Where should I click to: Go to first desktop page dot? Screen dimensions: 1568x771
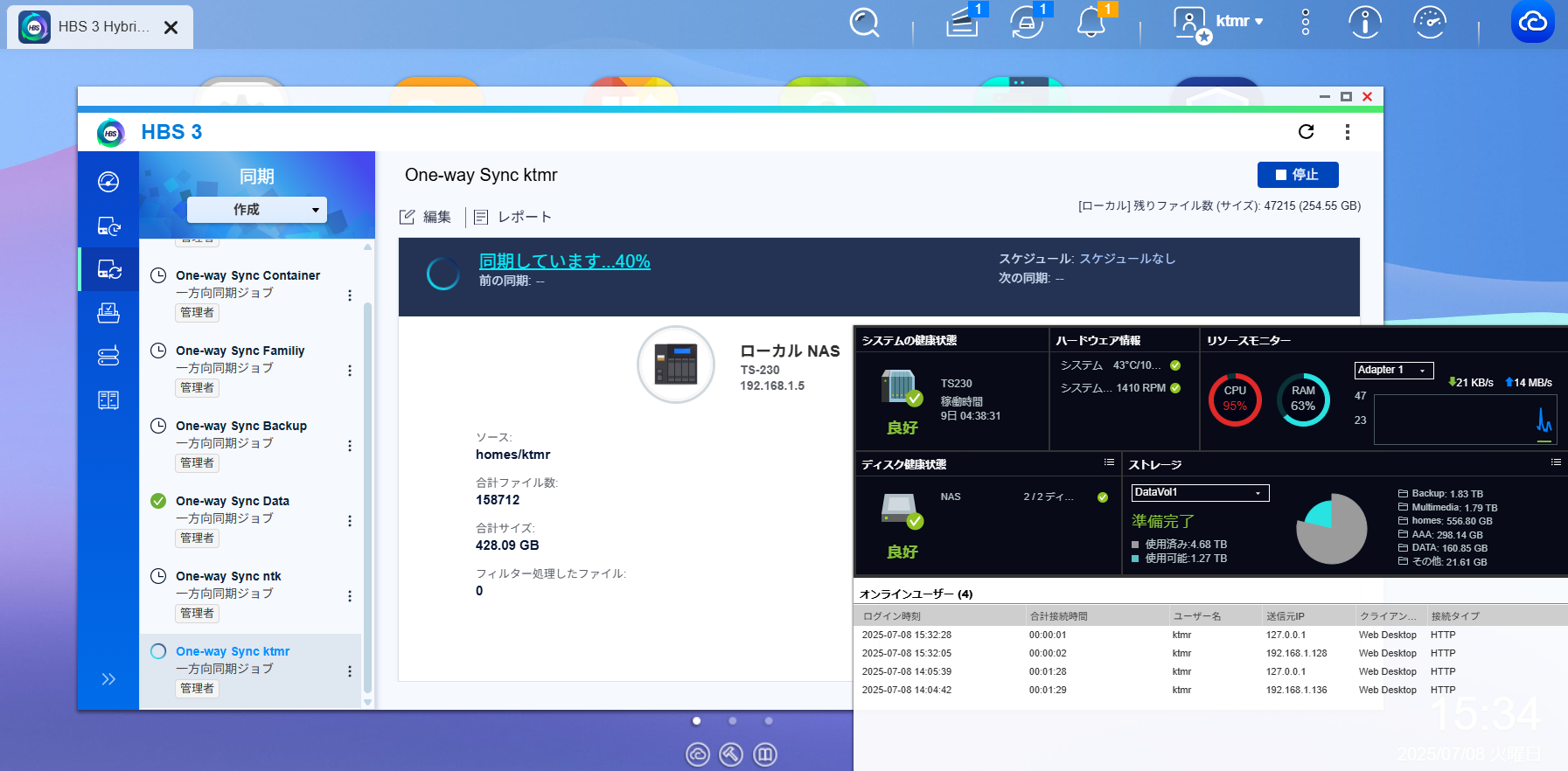pyautogui.click(x=696, y=721)
